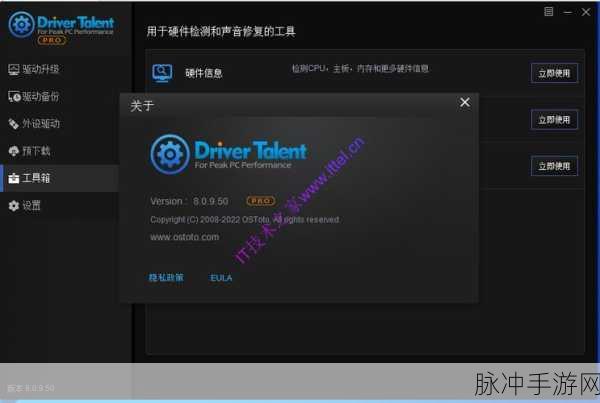Viewport: 600px width, 403px height.
Task: Click the PRO badge next to version
Action: [x=261, y=201]
